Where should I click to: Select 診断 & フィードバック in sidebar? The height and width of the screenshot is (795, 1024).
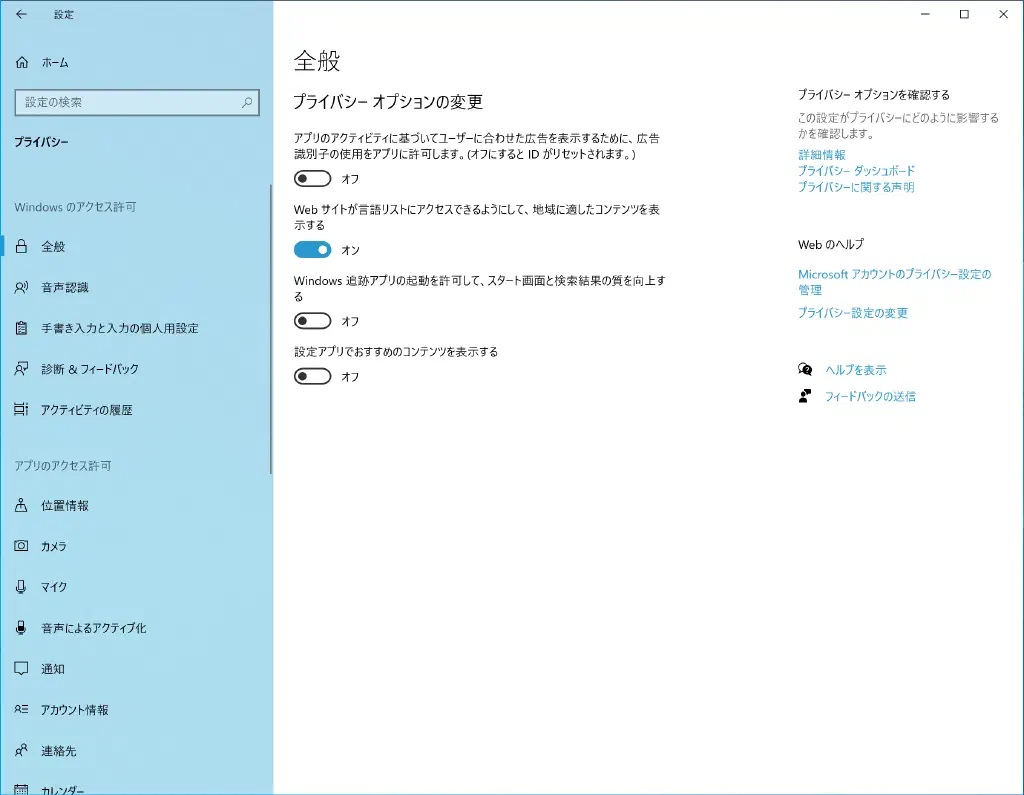[90, 369]
